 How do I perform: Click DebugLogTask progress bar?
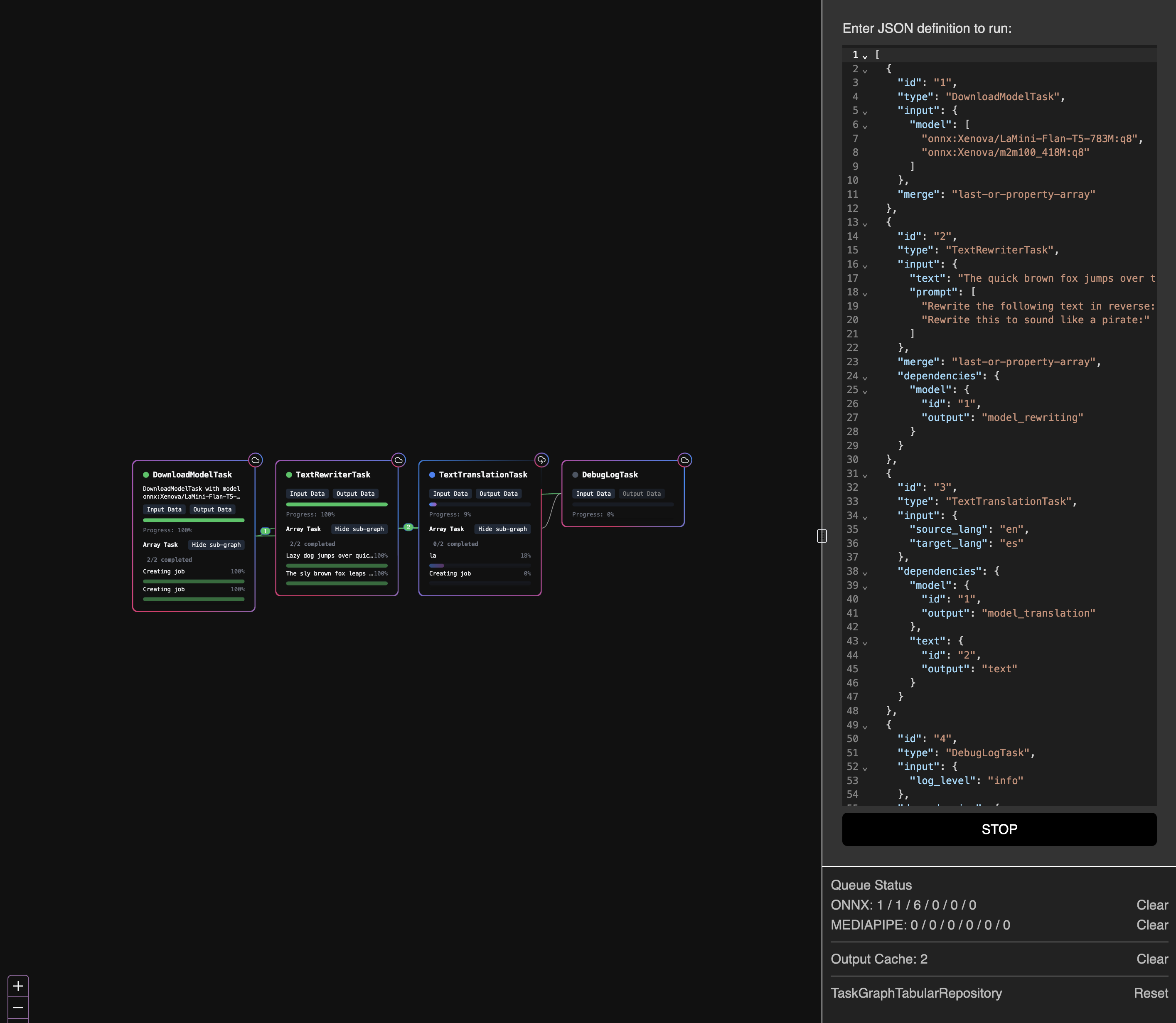pyautogui.click(x=623, y=505)
